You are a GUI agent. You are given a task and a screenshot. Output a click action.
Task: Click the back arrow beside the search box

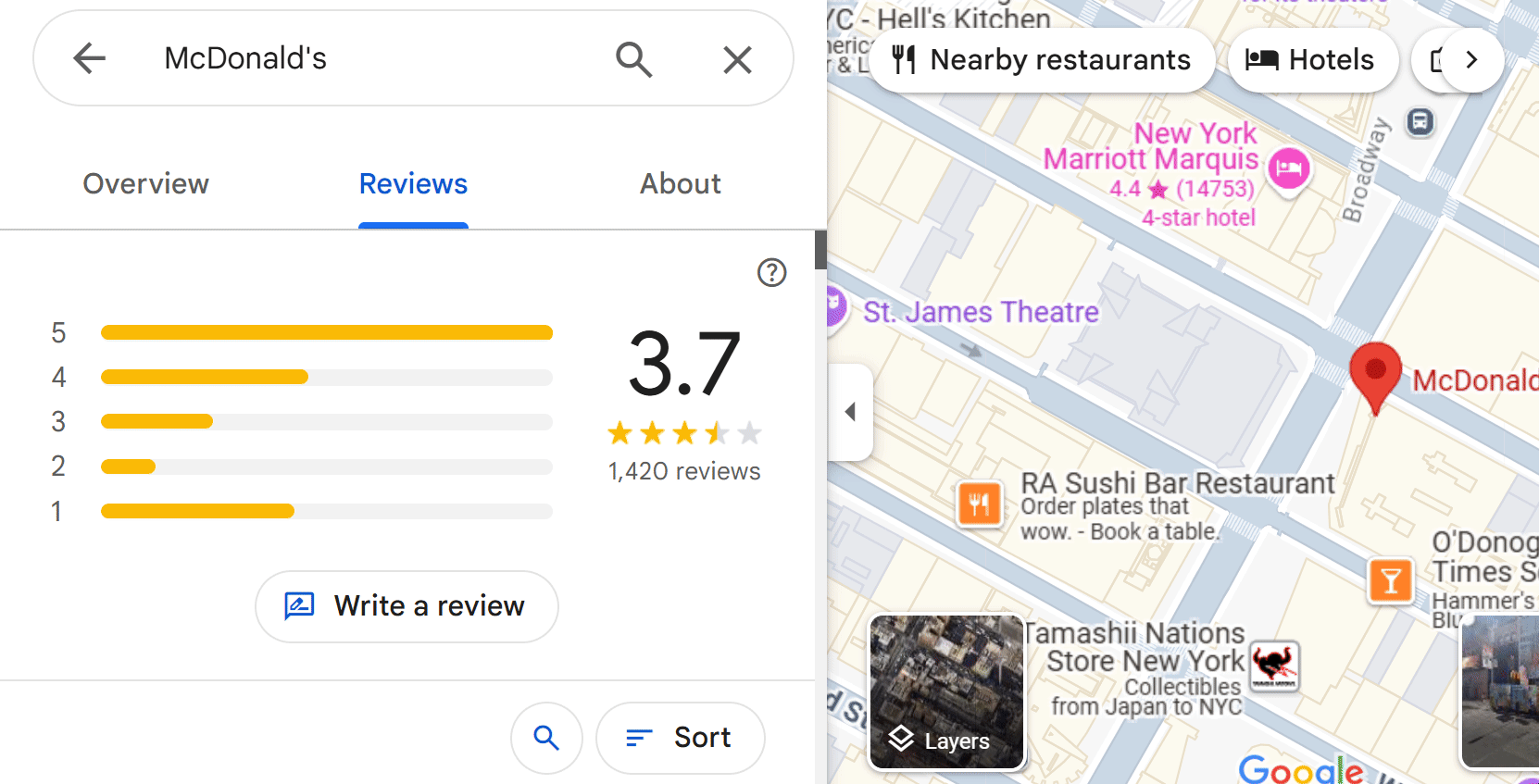pos(90,57)
